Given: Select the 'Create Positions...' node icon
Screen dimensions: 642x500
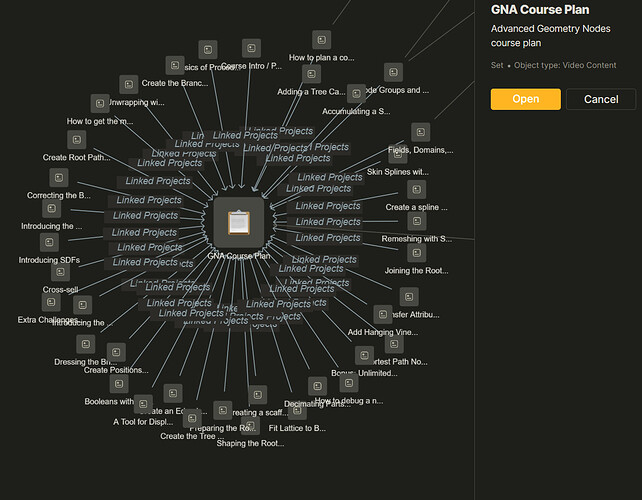Looking at the screenshot, I should pyautogui.click(x=116, y=352).
